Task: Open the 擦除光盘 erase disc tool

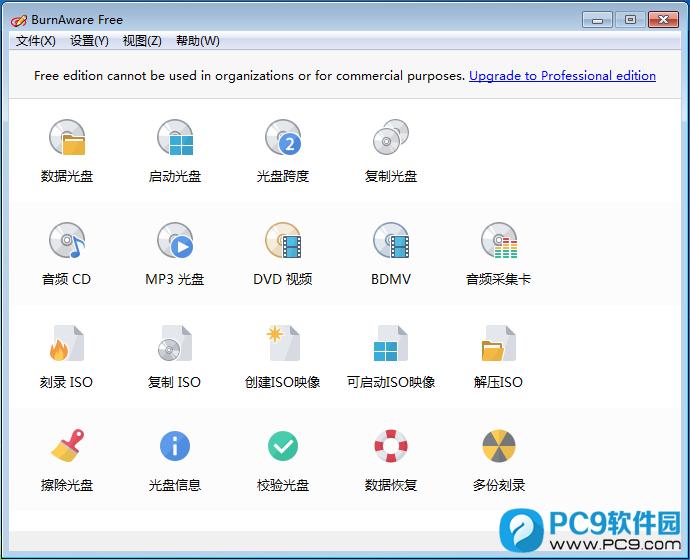Action: tap(67, 460)
